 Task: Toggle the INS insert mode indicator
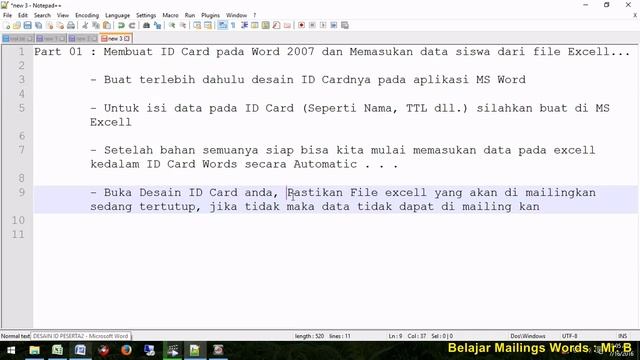click(622, 336)
